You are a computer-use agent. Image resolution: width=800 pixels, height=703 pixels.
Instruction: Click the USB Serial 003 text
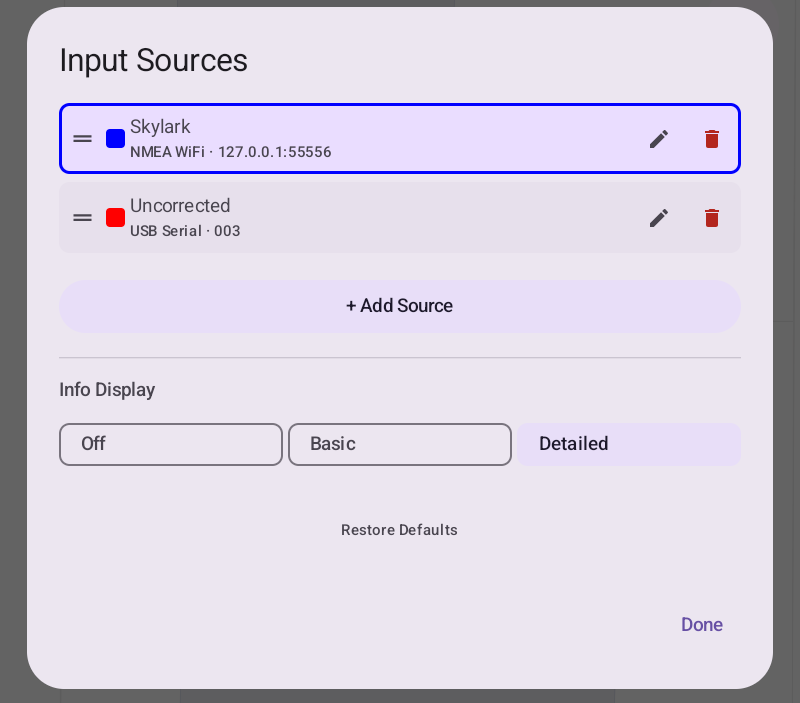tap(185, 231)
